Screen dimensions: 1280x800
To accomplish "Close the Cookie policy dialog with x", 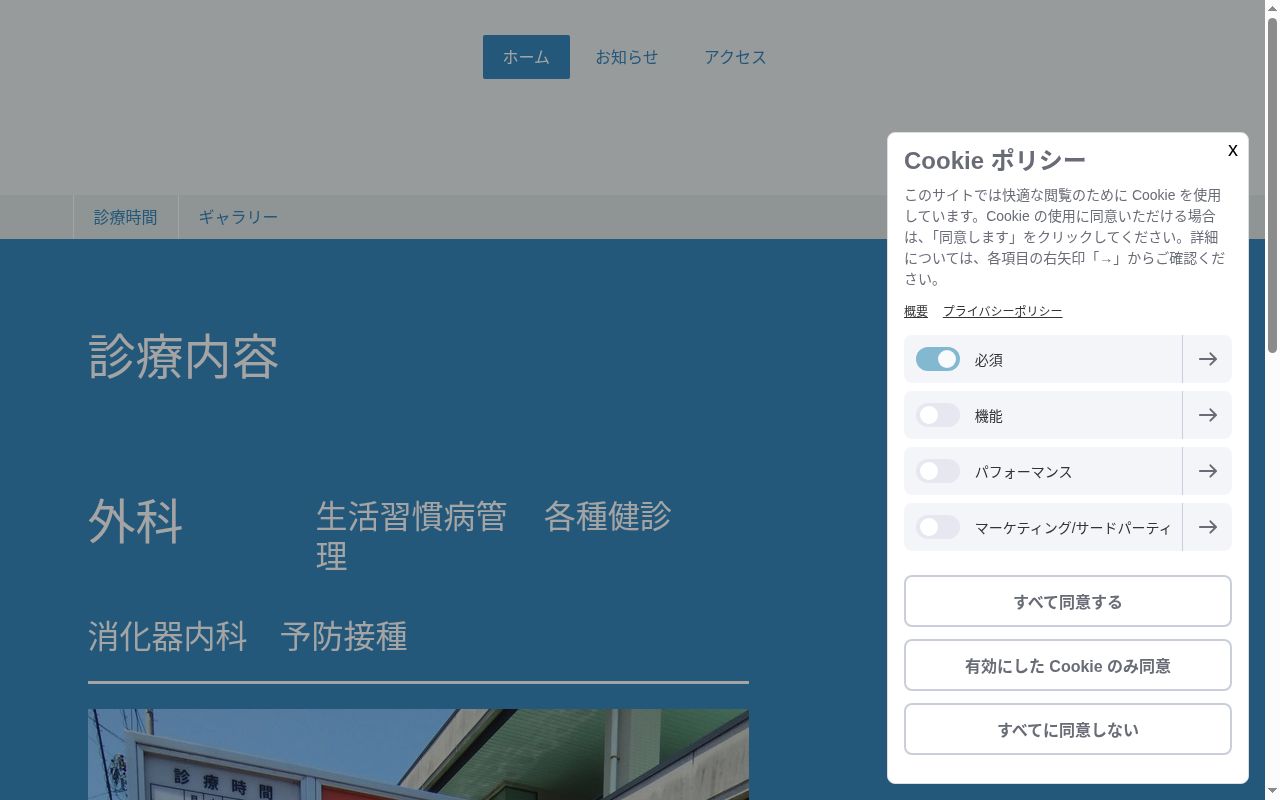I will point(1232,150).
